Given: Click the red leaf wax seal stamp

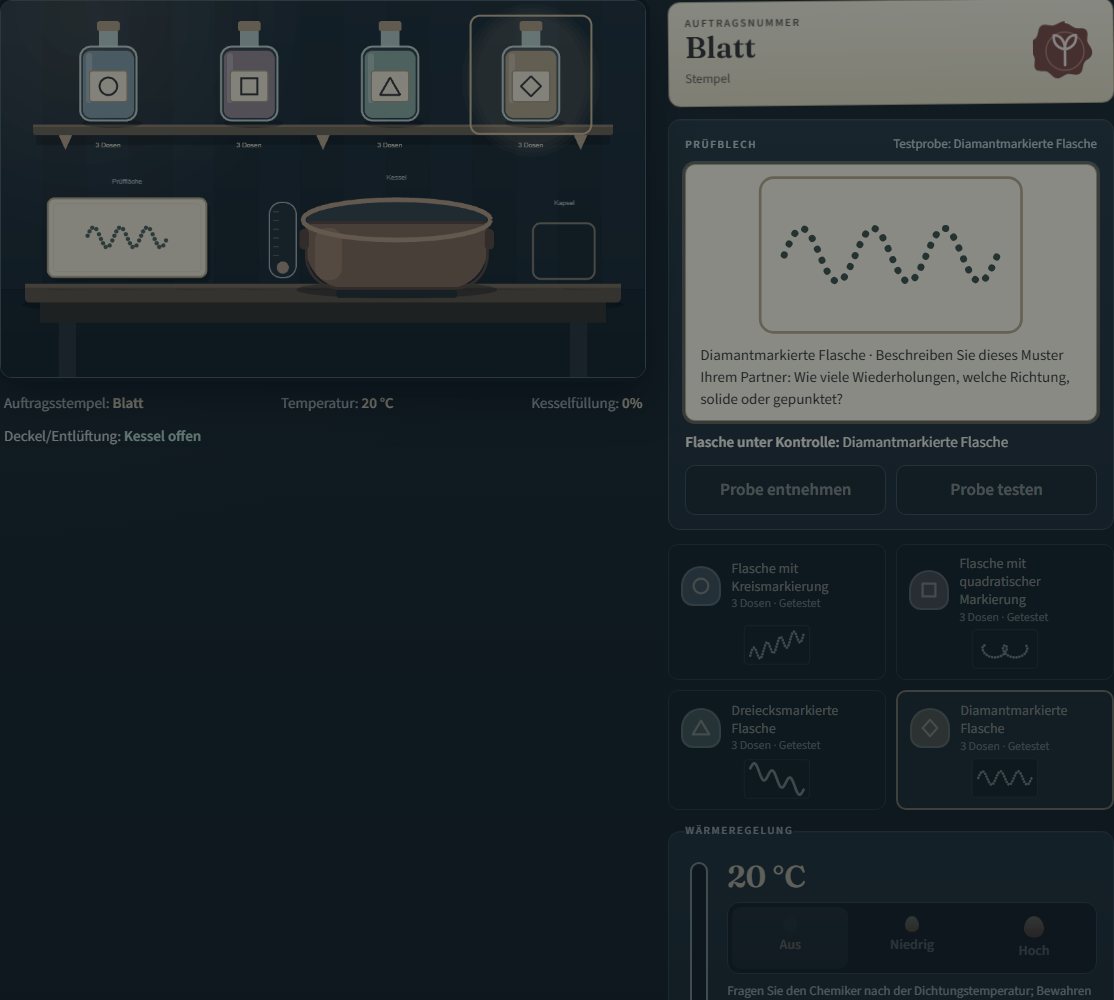Looking at the screenshot, I should click(x=1062, y=50).
